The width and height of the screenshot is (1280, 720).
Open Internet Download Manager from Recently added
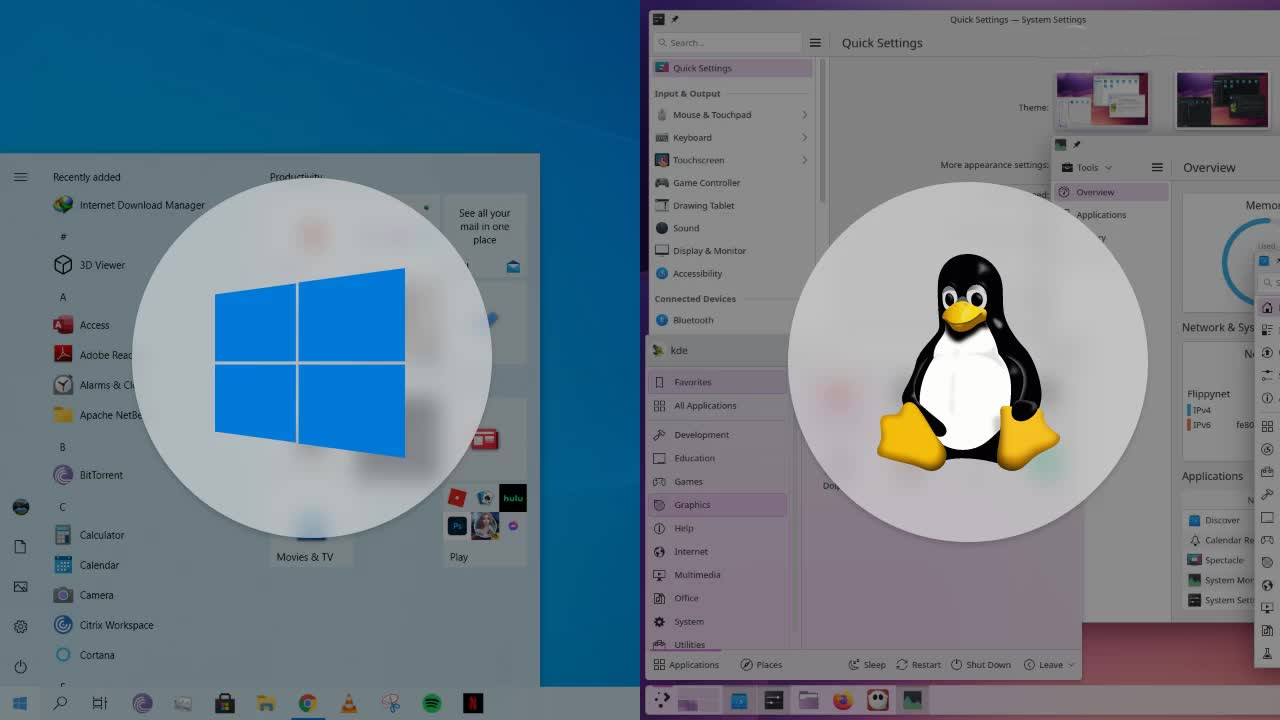(x=128, y=205)
